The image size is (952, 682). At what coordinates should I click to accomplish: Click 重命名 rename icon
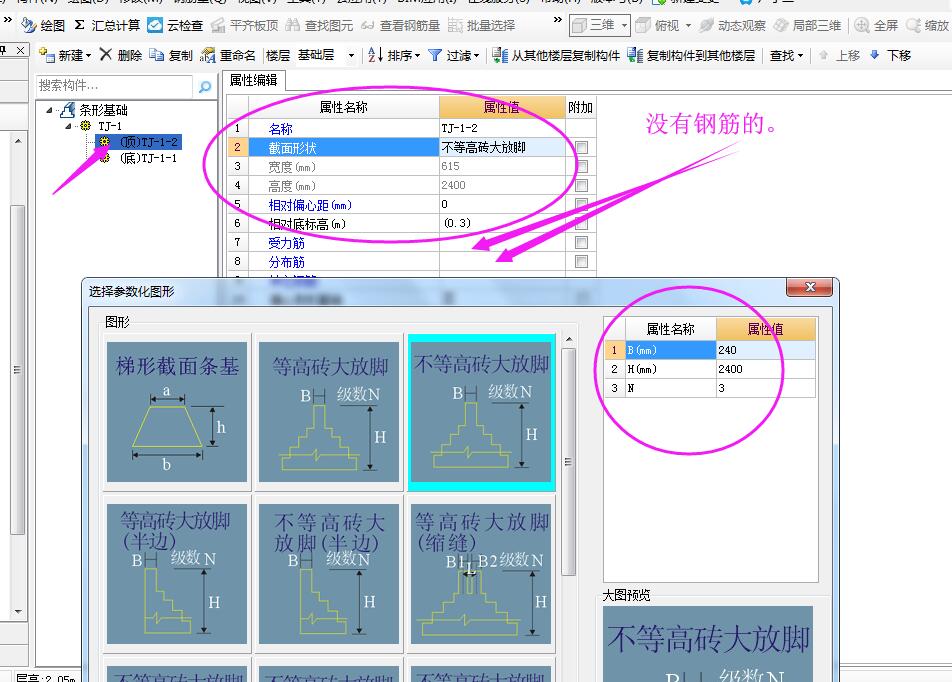tap(208, 55)
